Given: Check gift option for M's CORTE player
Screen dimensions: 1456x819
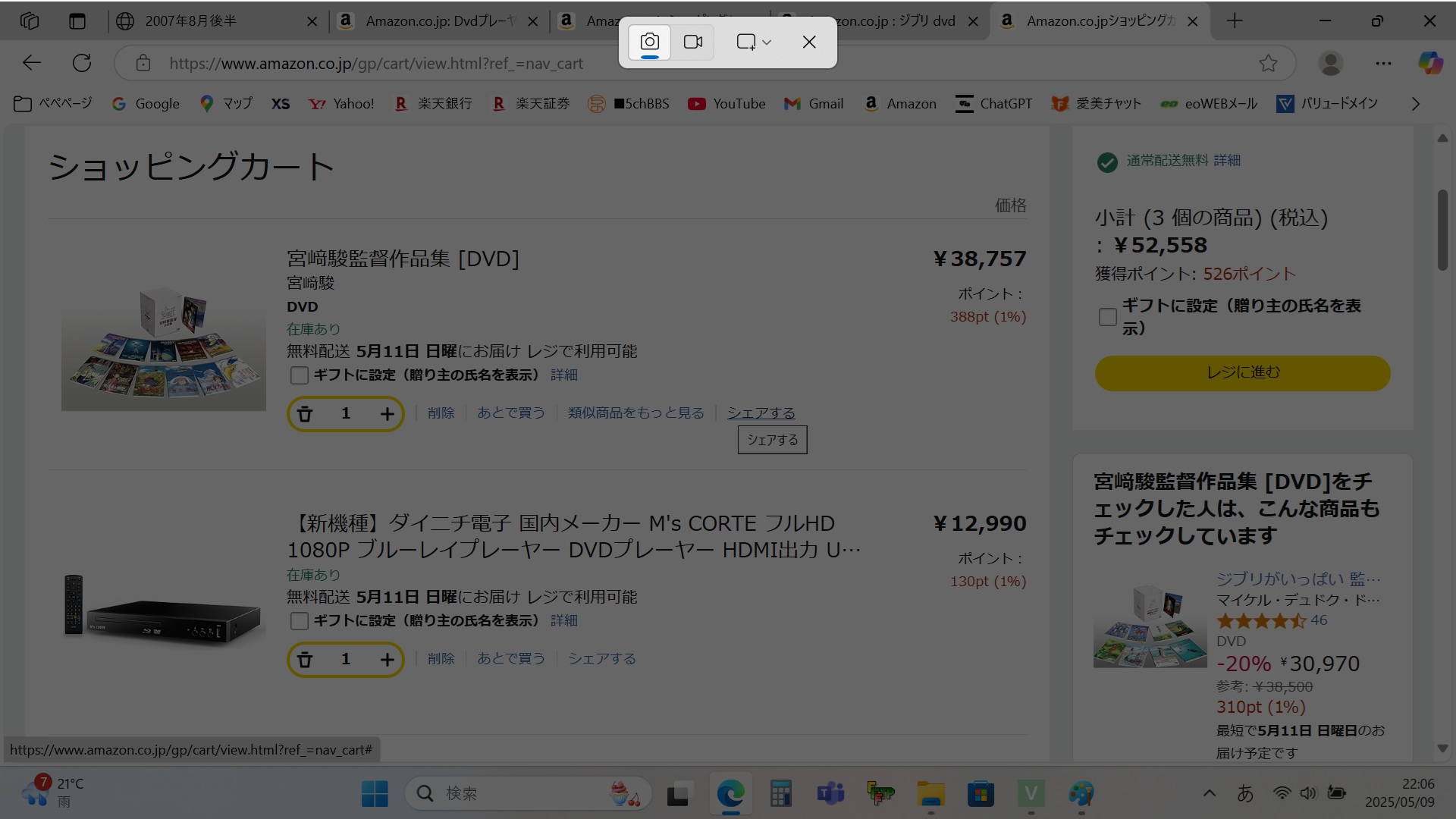Looking at the screenshot, I should (x=300, y=621).
